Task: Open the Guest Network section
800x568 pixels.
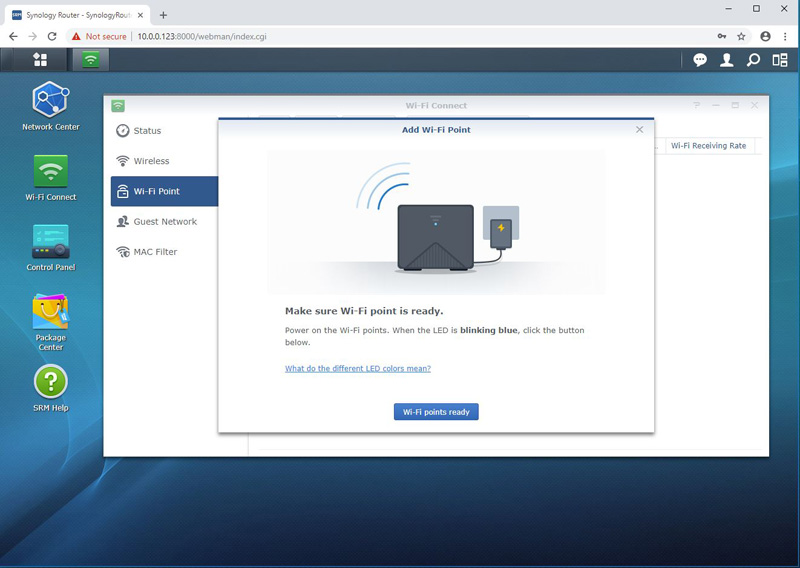Action: click(x=165, y=222)
